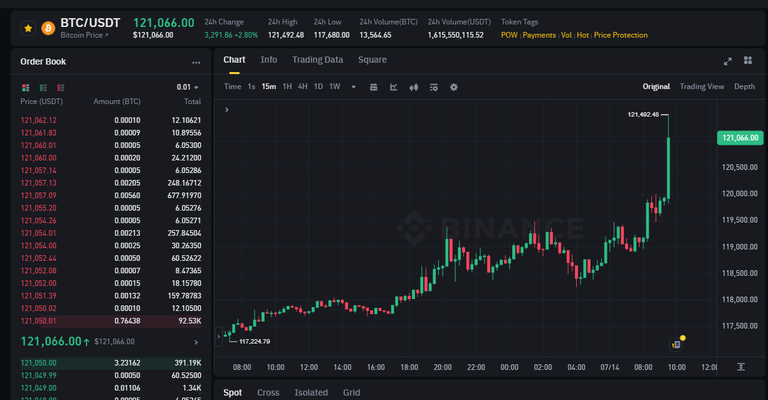Switch to Original chart view
This screenshot has width=768, height=400.
656,87
